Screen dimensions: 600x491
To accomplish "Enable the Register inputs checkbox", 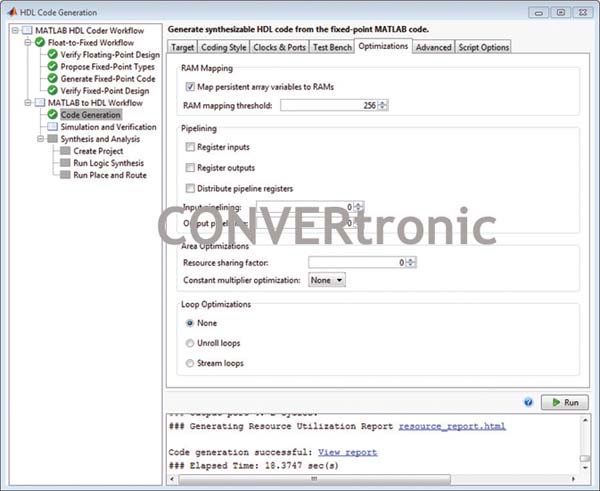I will tap(190, 147).
